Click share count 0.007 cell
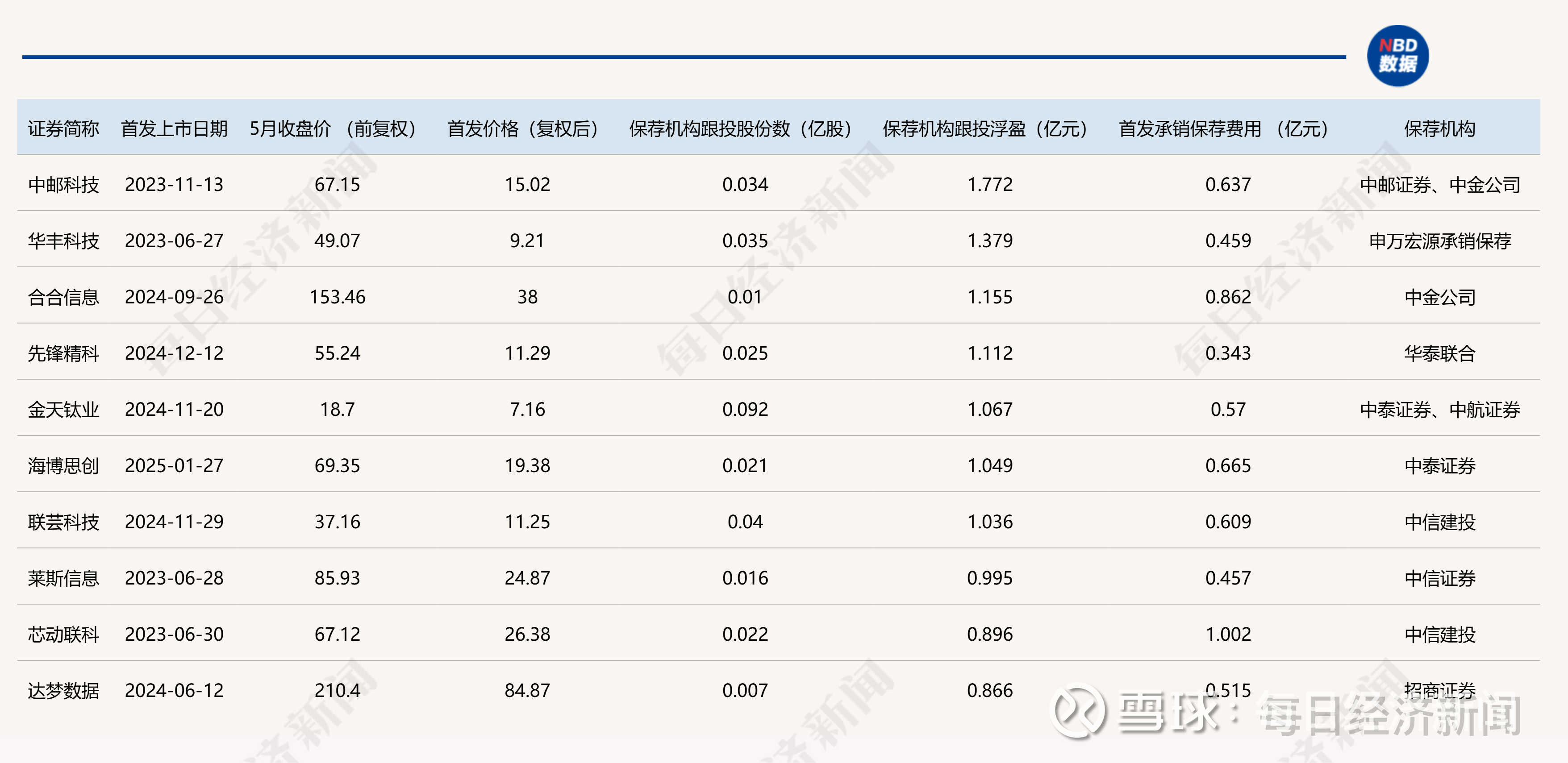This screenshot has width=1568, height=763. tap(745, 691)
